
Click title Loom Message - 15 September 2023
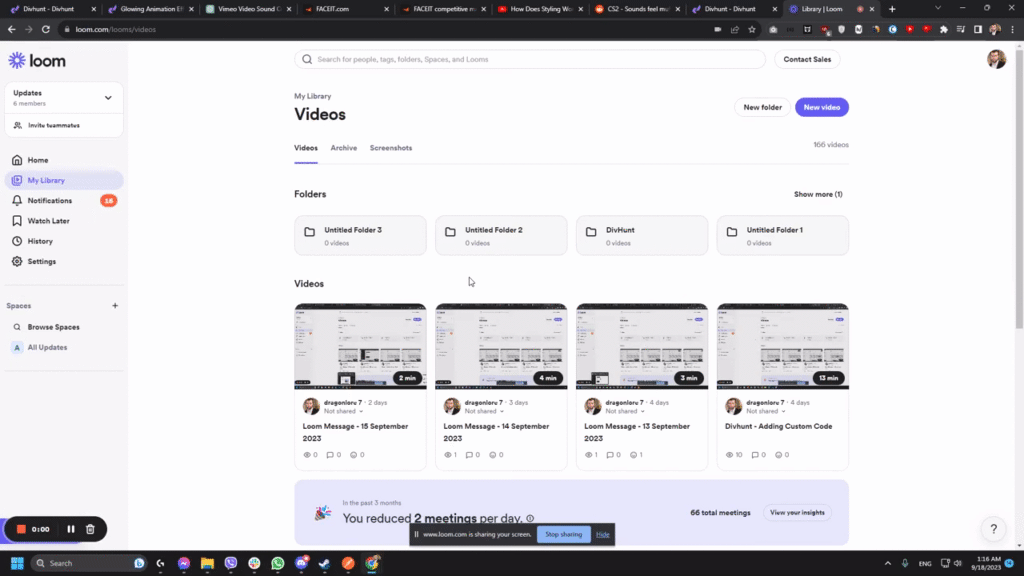pyautogui.click(x=355, y=432)
